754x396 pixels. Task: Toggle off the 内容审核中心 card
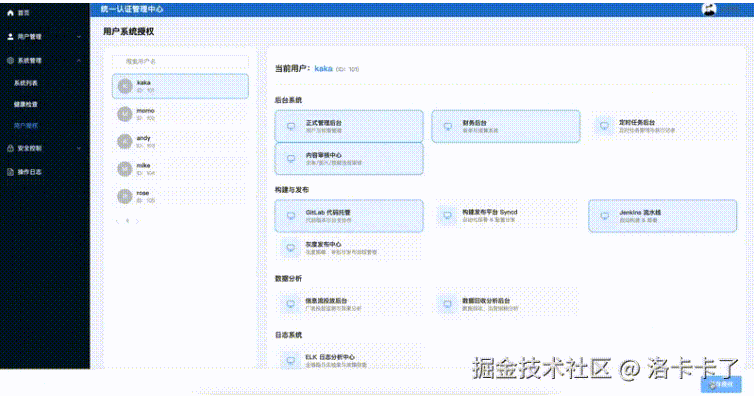pyautogui.click(x=349, y=159)
